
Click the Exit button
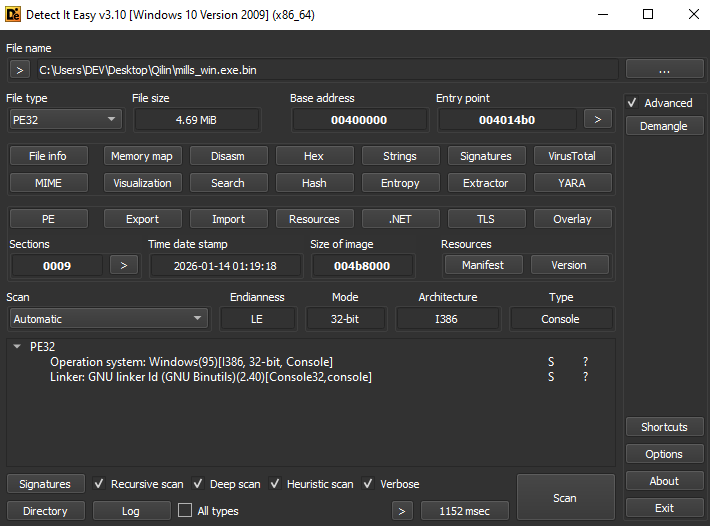coord(664,508)
